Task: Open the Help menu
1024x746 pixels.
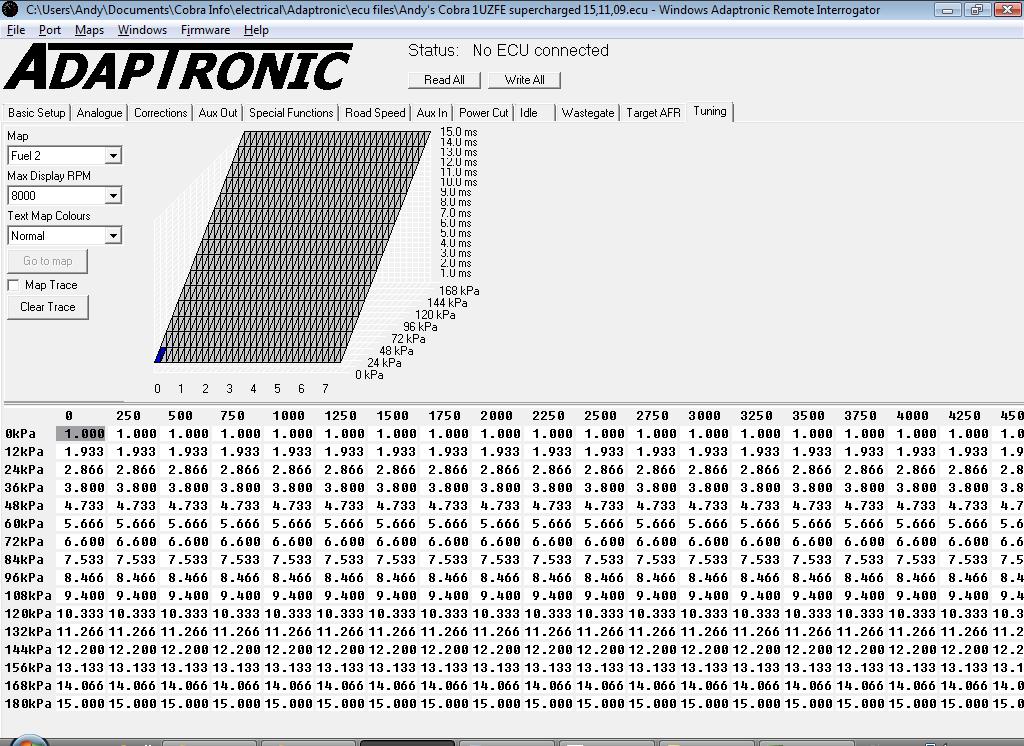Action: [256, 30]
